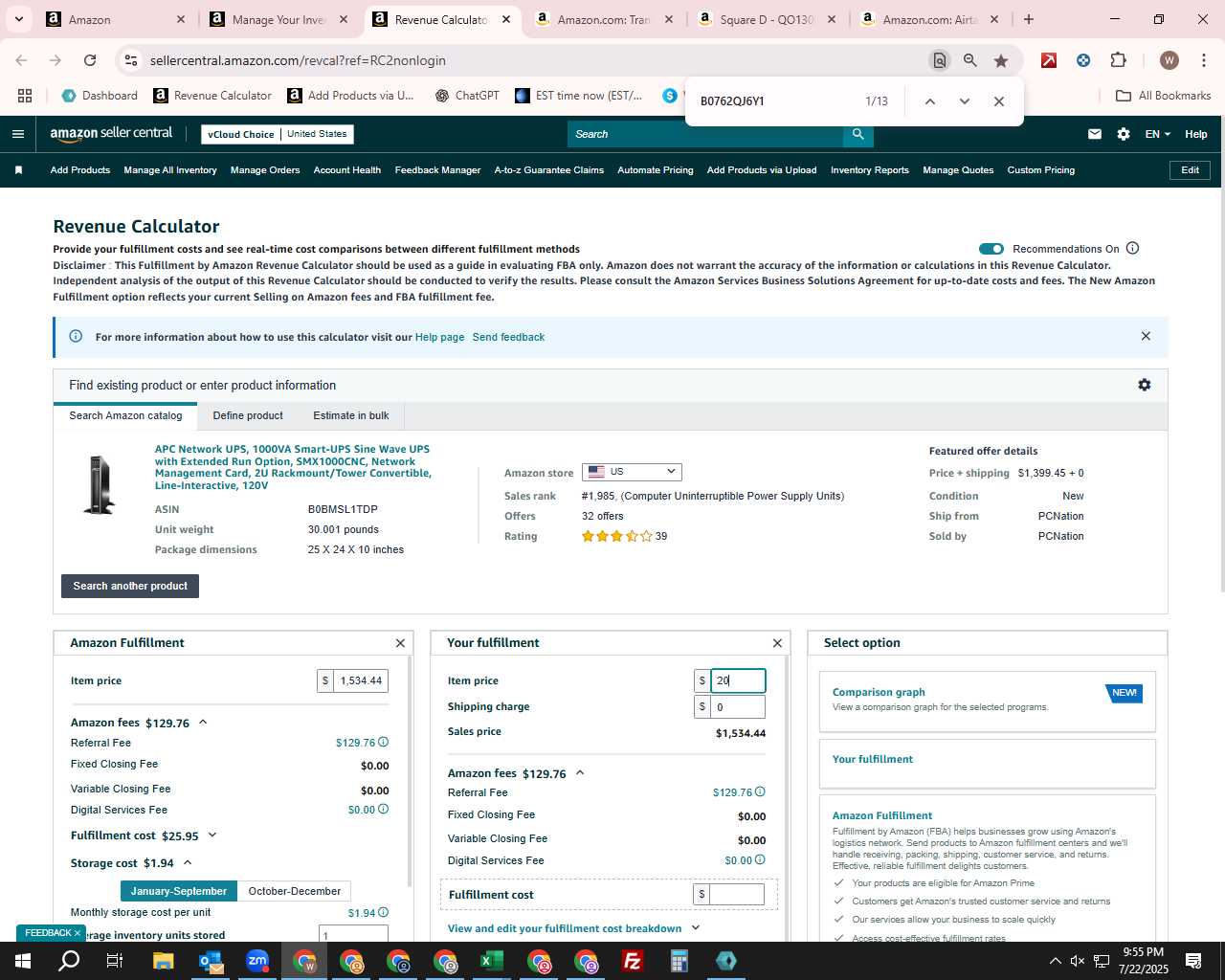Switch to Estimate in bulk tab

(x=351, y=415)
